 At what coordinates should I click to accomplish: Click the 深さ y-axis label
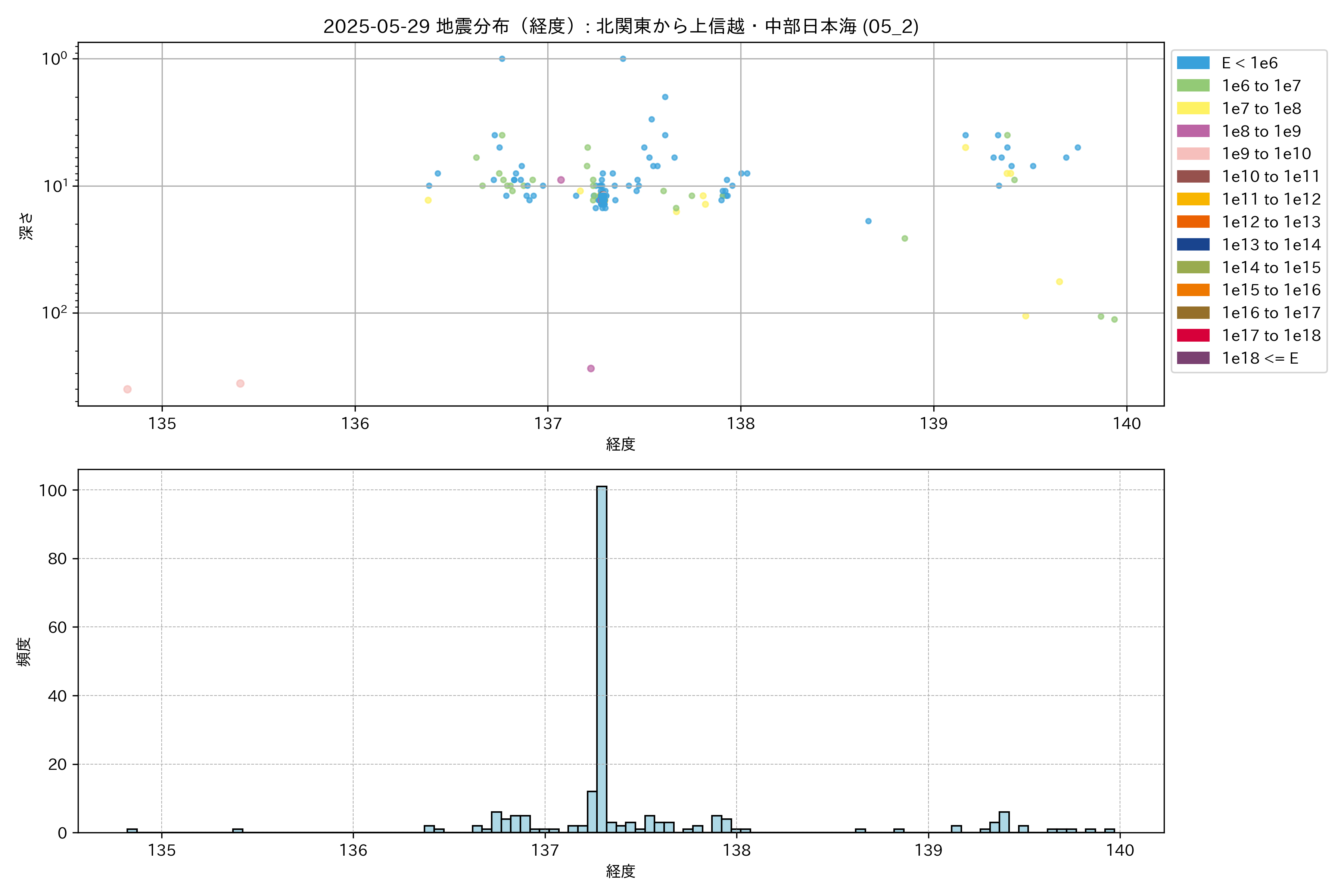[26, 226]
